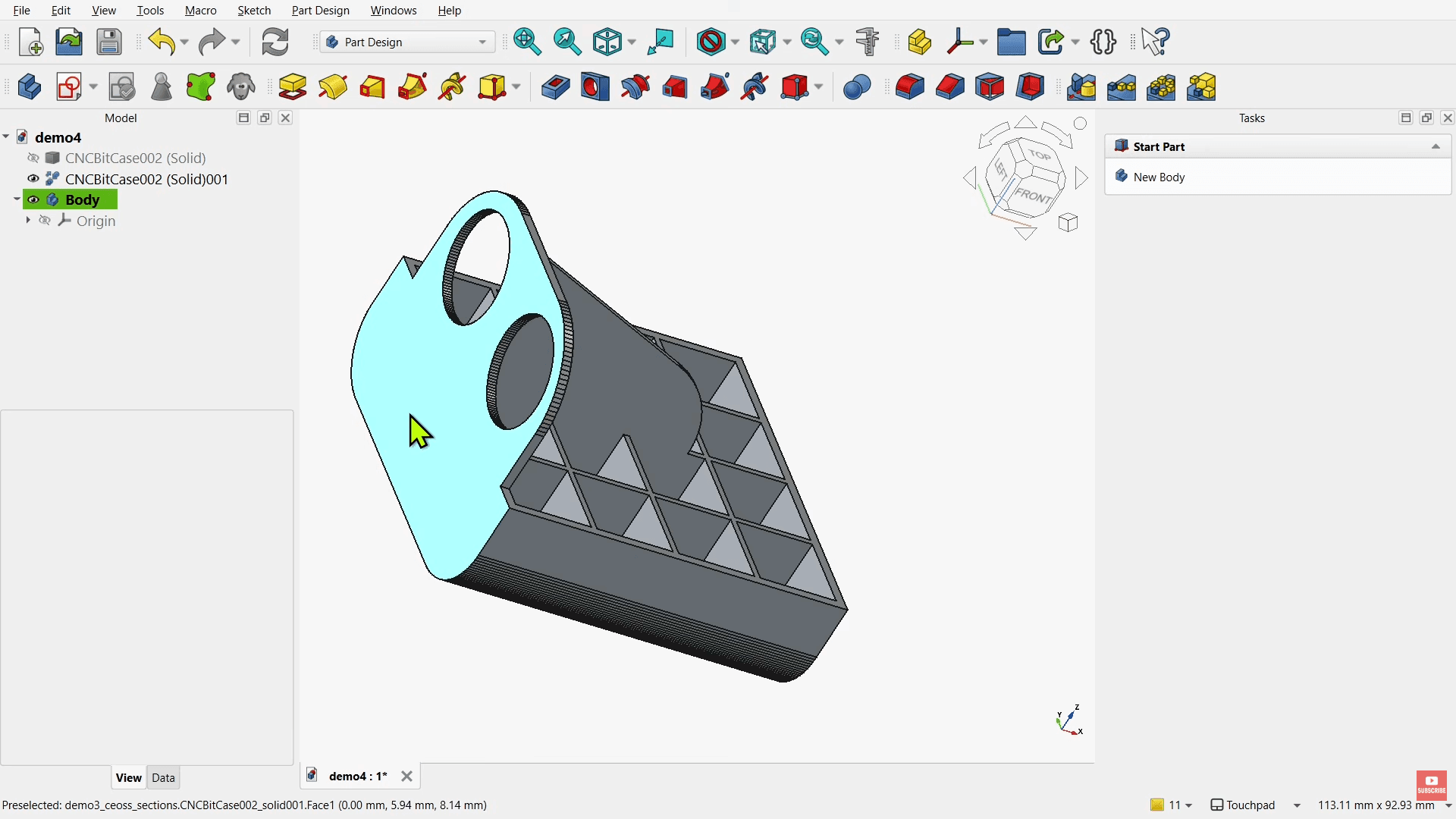Image resolution: width=1456 pixels, height=819 pixels.
Task: Click the What's This help icon
Action: [1155, 42]
